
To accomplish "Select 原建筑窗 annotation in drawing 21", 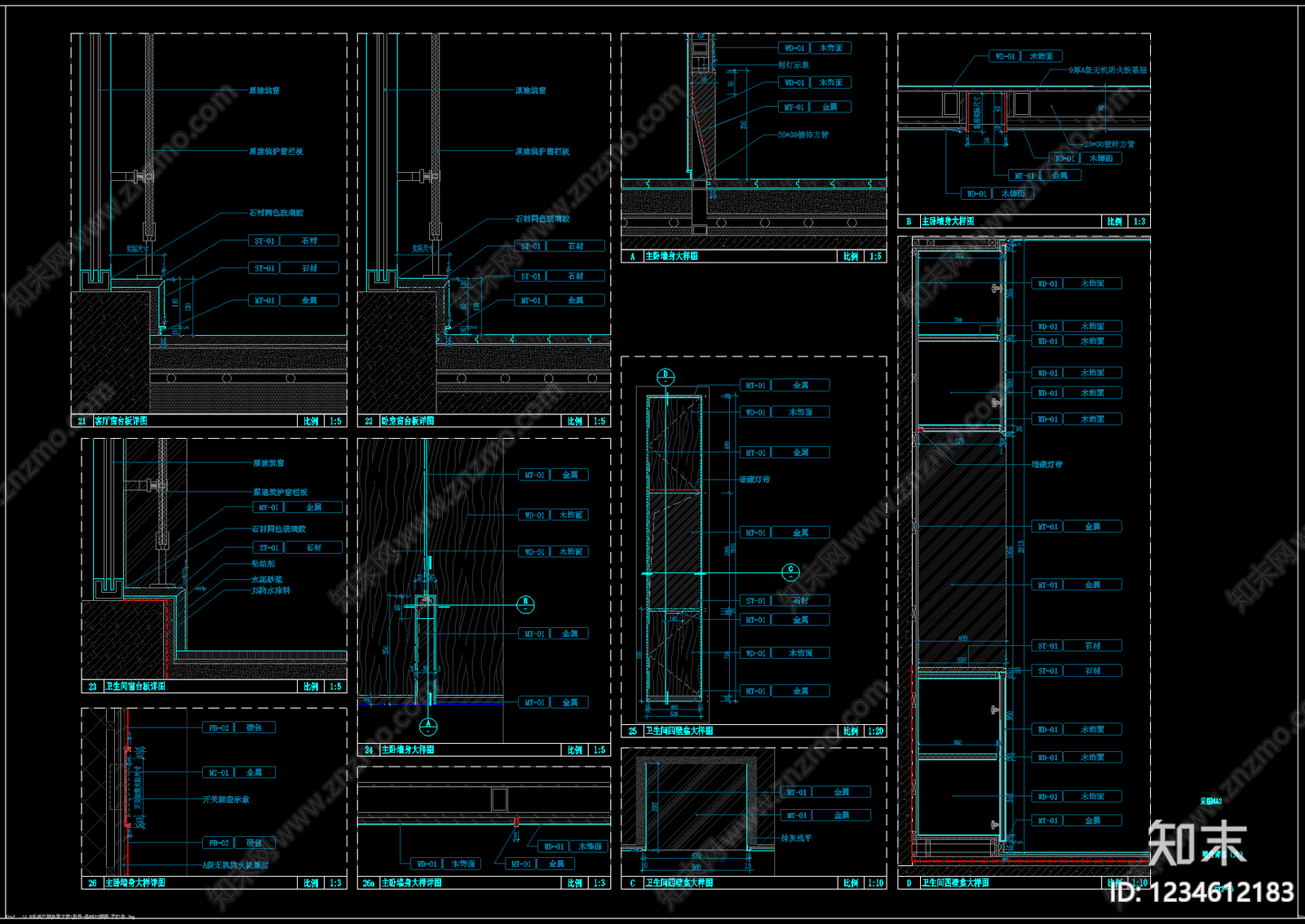I will [264, 91].
